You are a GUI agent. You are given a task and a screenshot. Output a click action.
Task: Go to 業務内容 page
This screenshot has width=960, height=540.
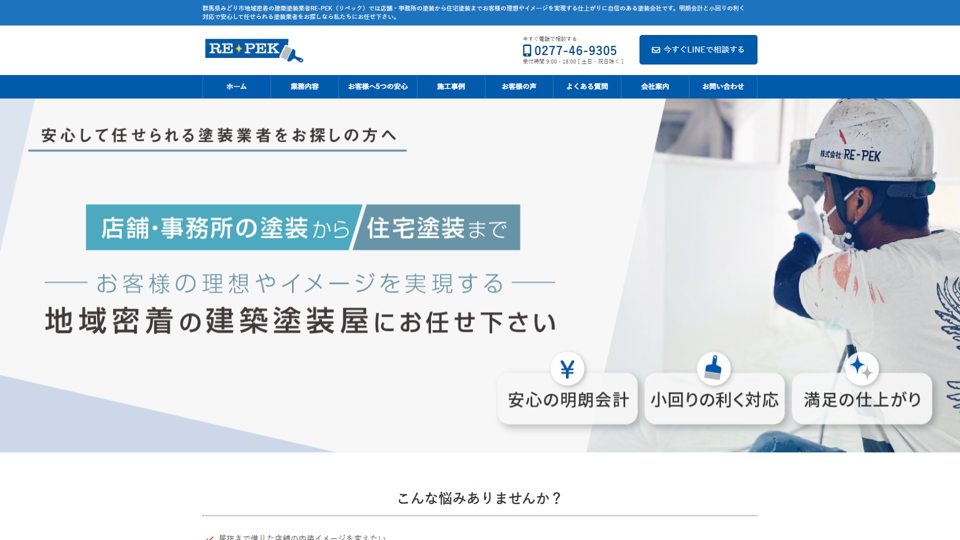pyautogui.click(x=304, y=87)
